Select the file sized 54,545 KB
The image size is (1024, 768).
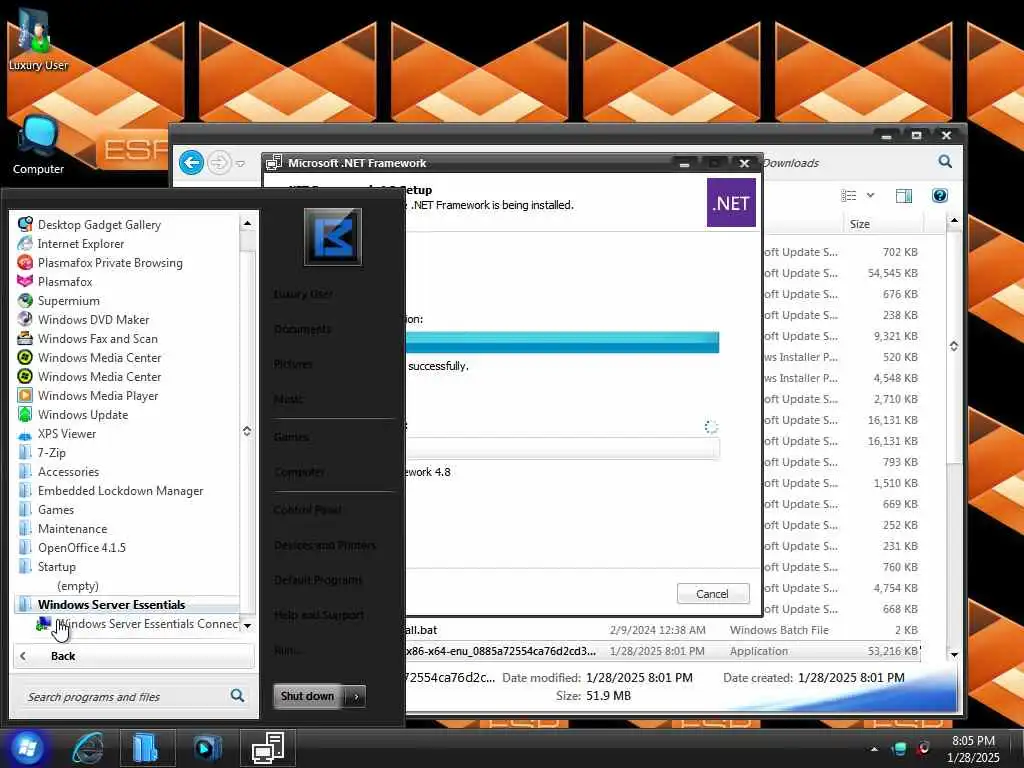pyautogui.click(x=841, y=273)
